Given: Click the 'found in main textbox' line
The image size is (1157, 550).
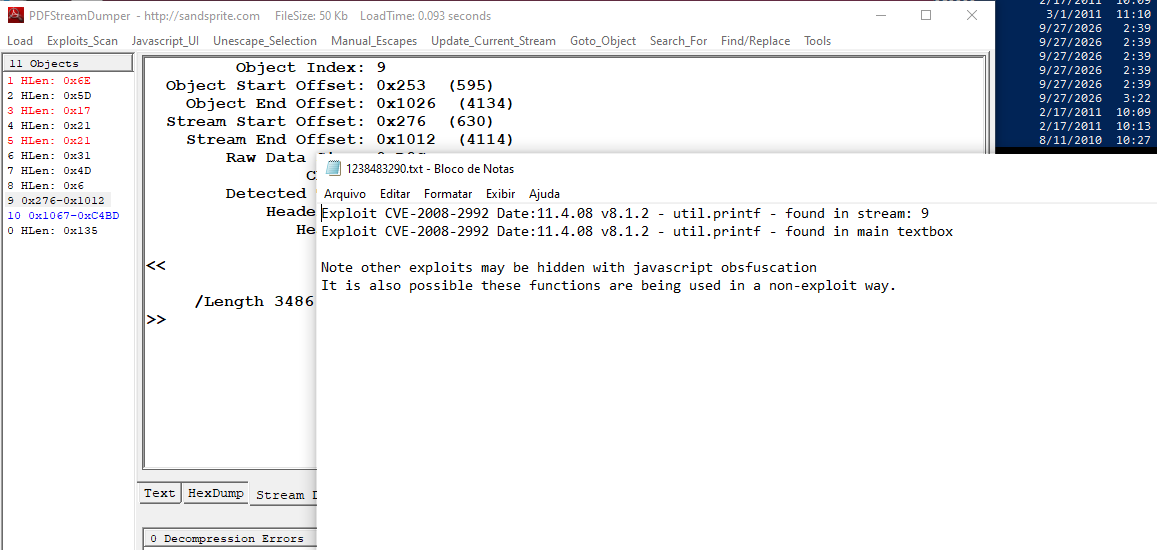Looking at the screenshot, I should [x=637, y=231].
